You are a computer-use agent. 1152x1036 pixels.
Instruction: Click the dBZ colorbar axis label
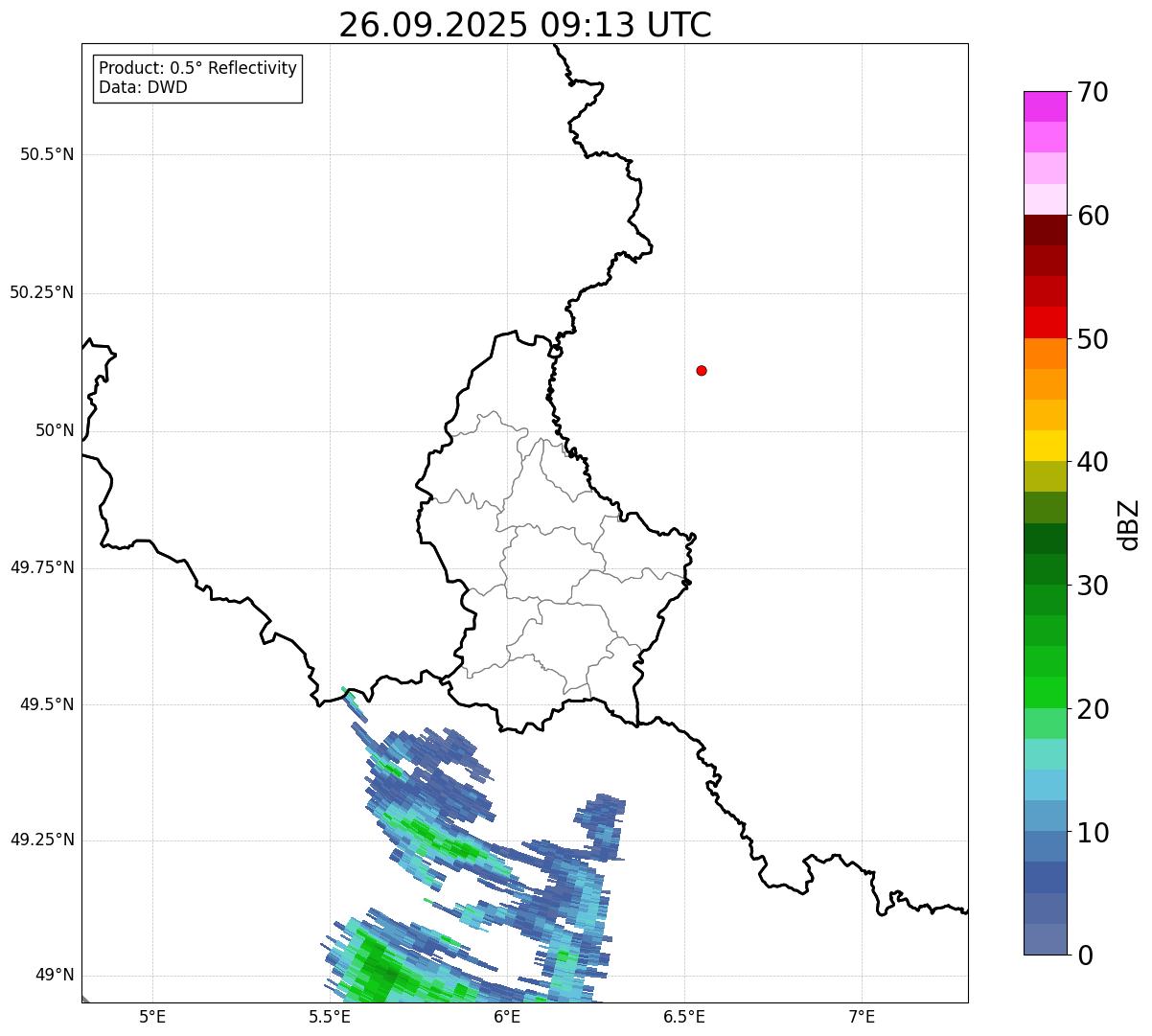(x=1129, y=523)
